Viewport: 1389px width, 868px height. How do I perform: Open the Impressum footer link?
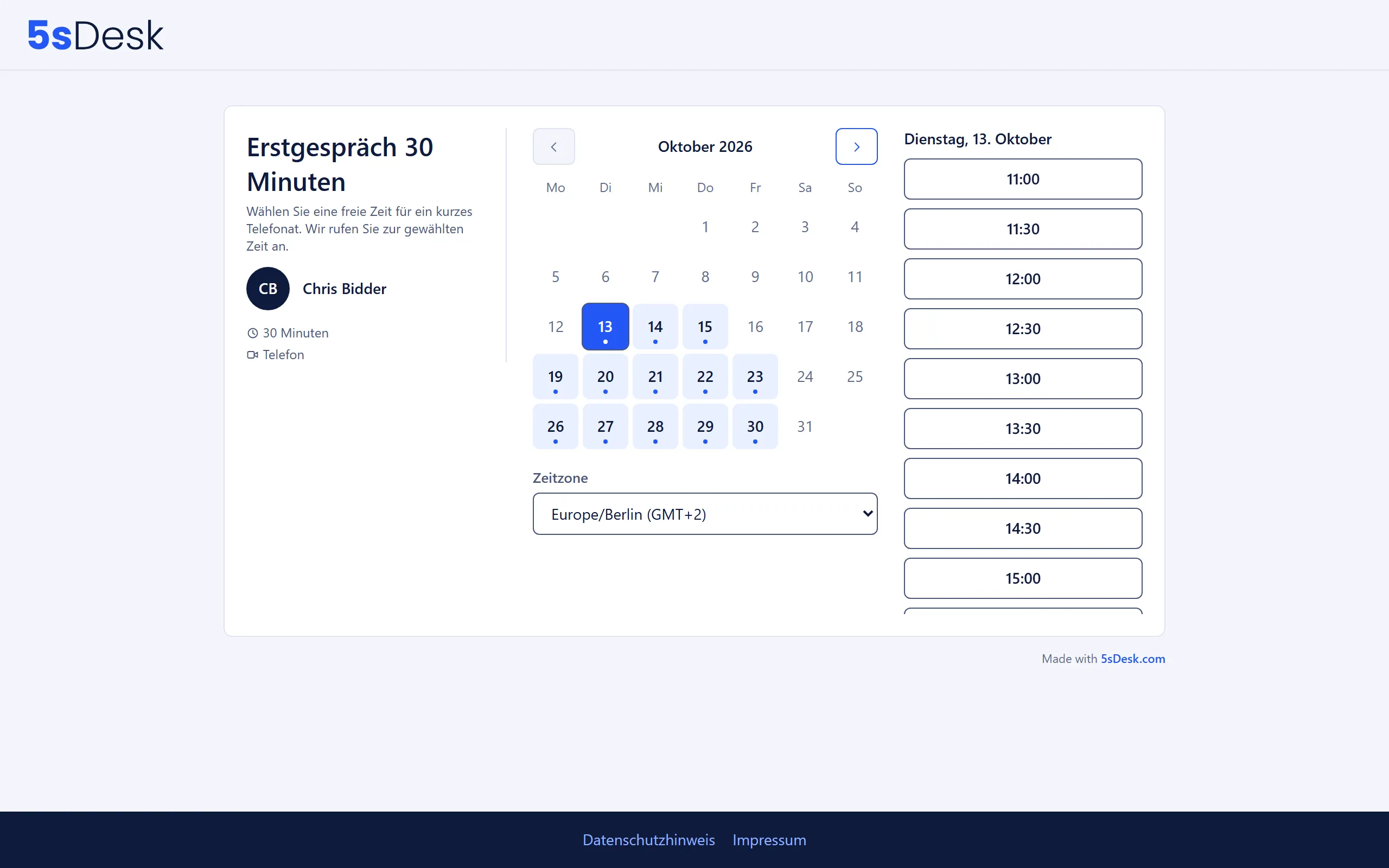point(769,840)
